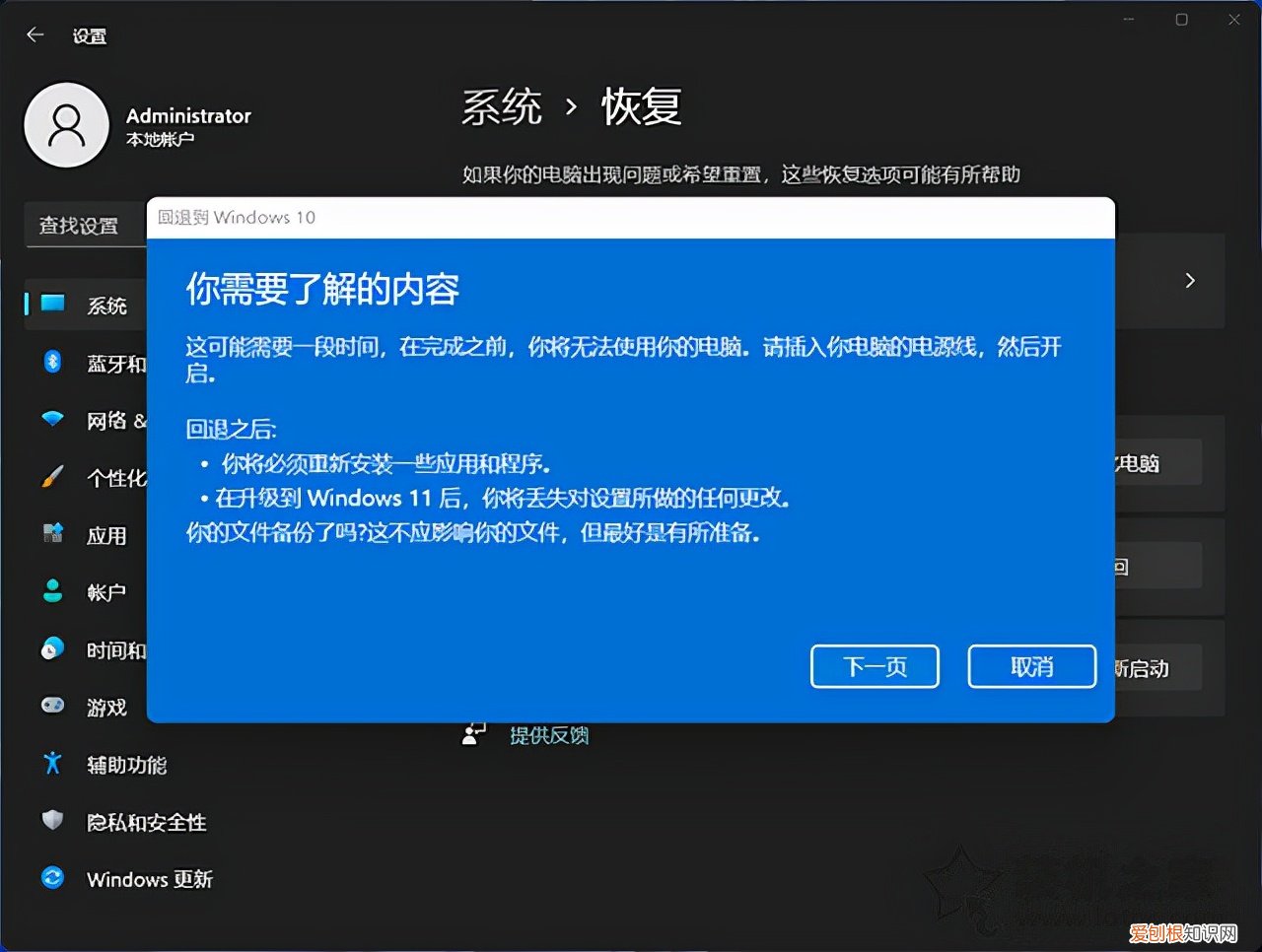Click the 游戏 sidebar icon
Viewport: 1262px width, 952px height.
52,707
